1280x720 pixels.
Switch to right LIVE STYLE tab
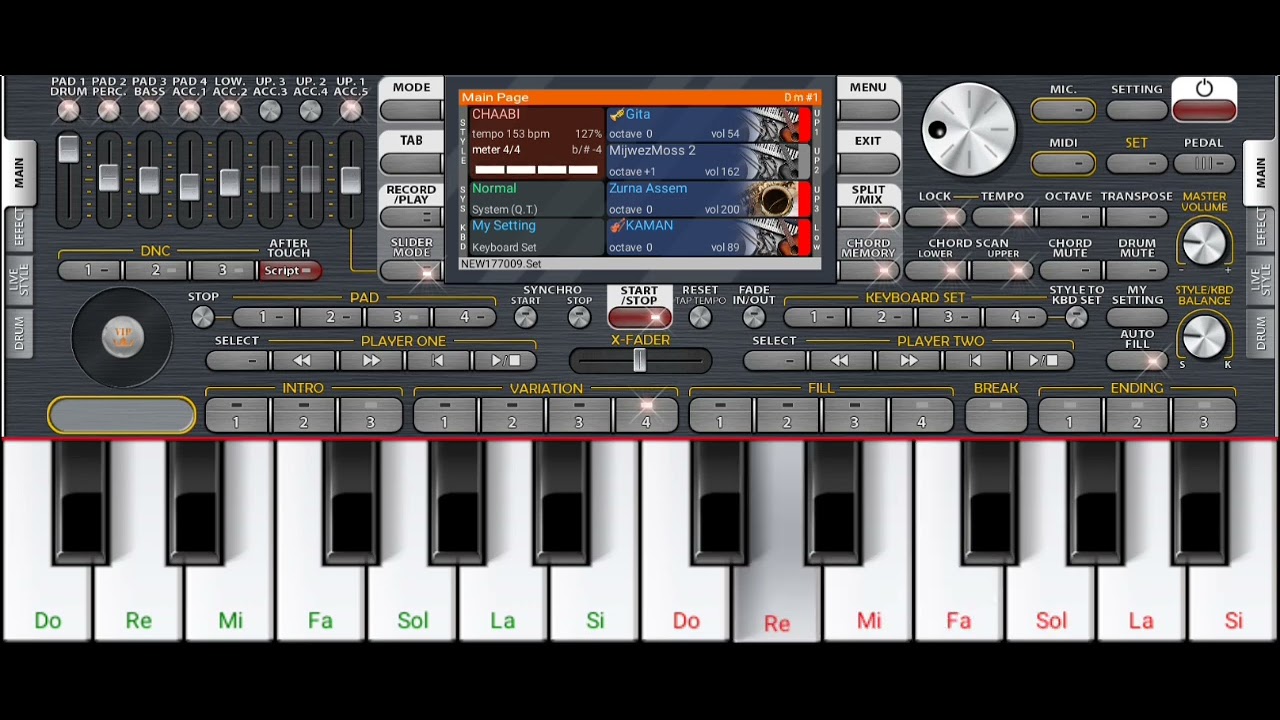pos(1261,282)
